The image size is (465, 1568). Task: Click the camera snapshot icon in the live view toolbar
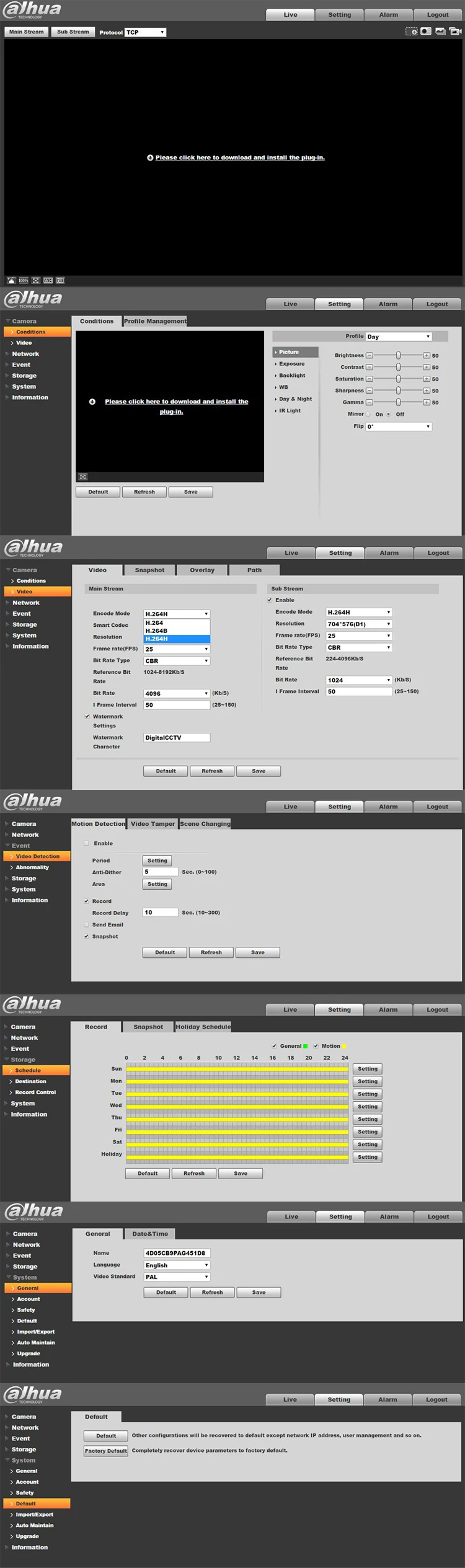[426, 32]
